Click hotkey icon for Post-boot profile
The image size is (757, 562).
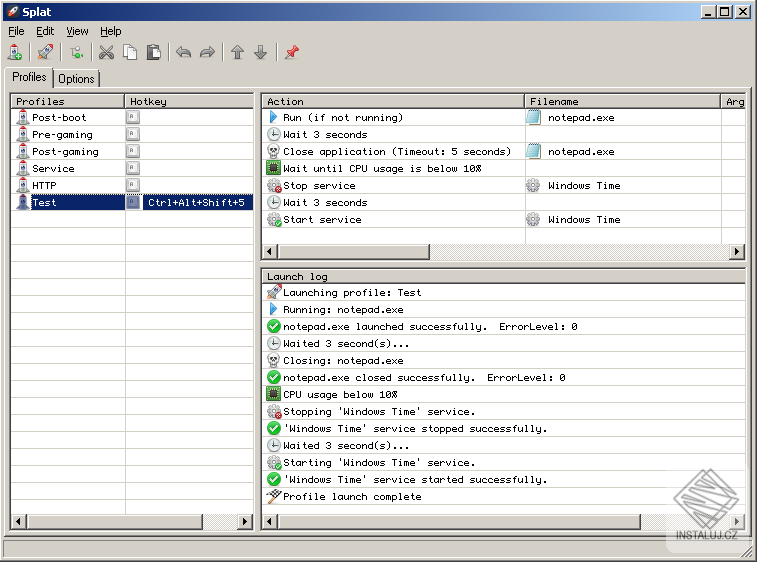click(x=133, y=117)
